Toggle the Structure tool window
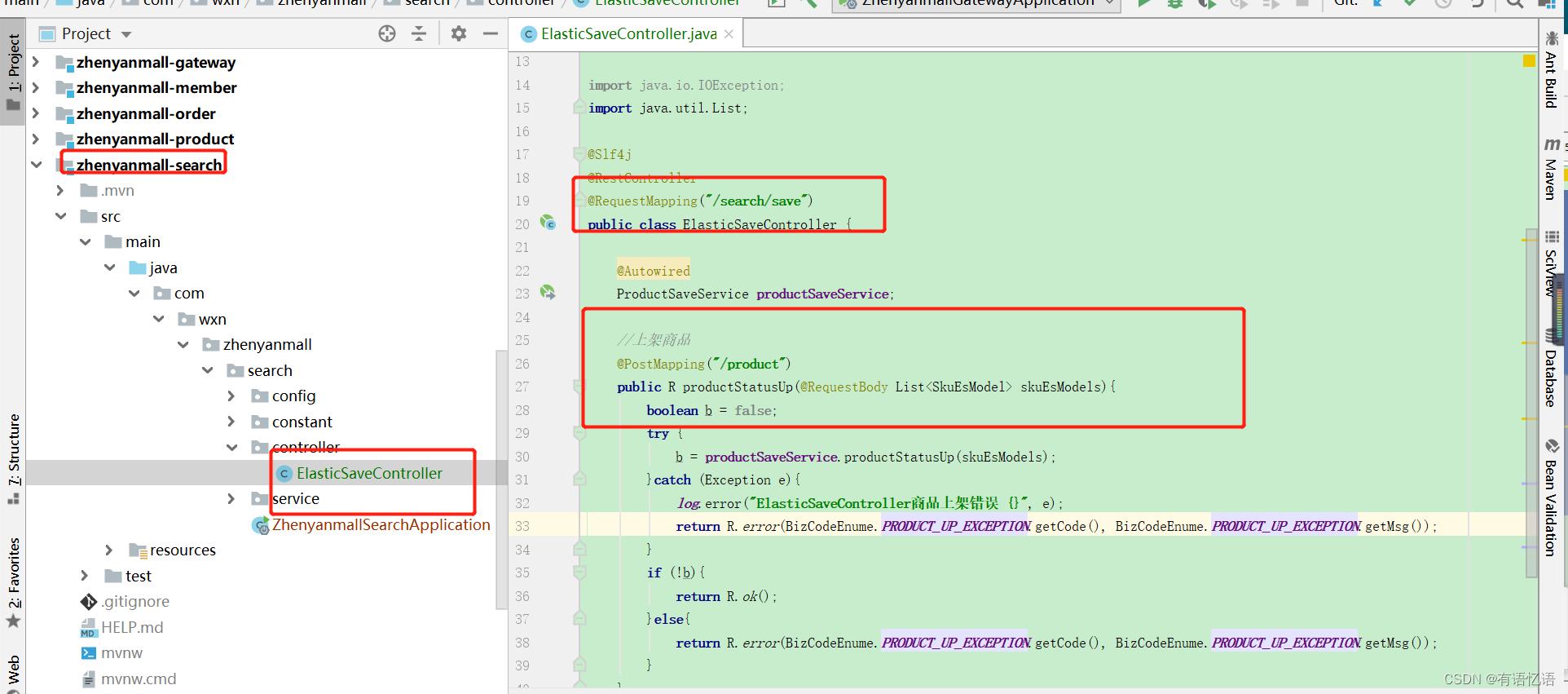This screenshot has width=1568, height=694. pyautogui.click(x=13, y=458)
